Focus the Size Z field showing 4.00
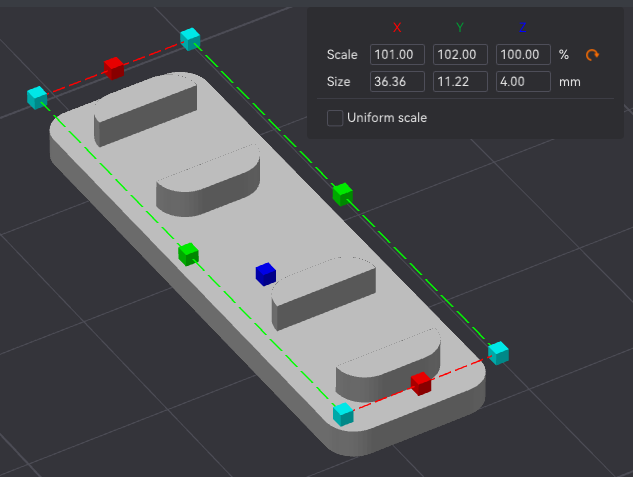This screenshot has height=477, width=633. (523, 82)
